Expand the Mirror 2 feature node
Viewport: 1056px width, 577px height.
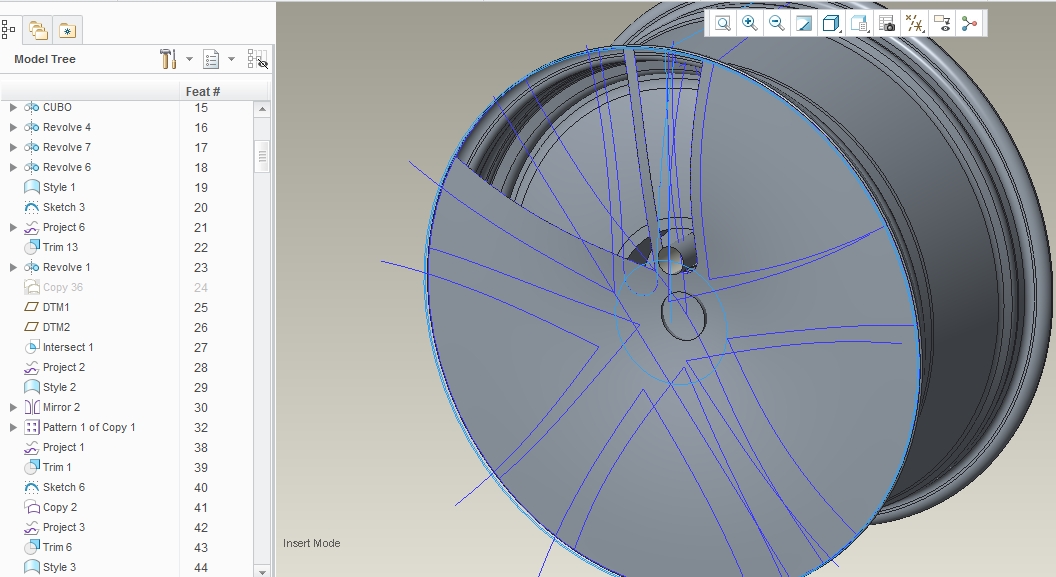click(13, 407)
